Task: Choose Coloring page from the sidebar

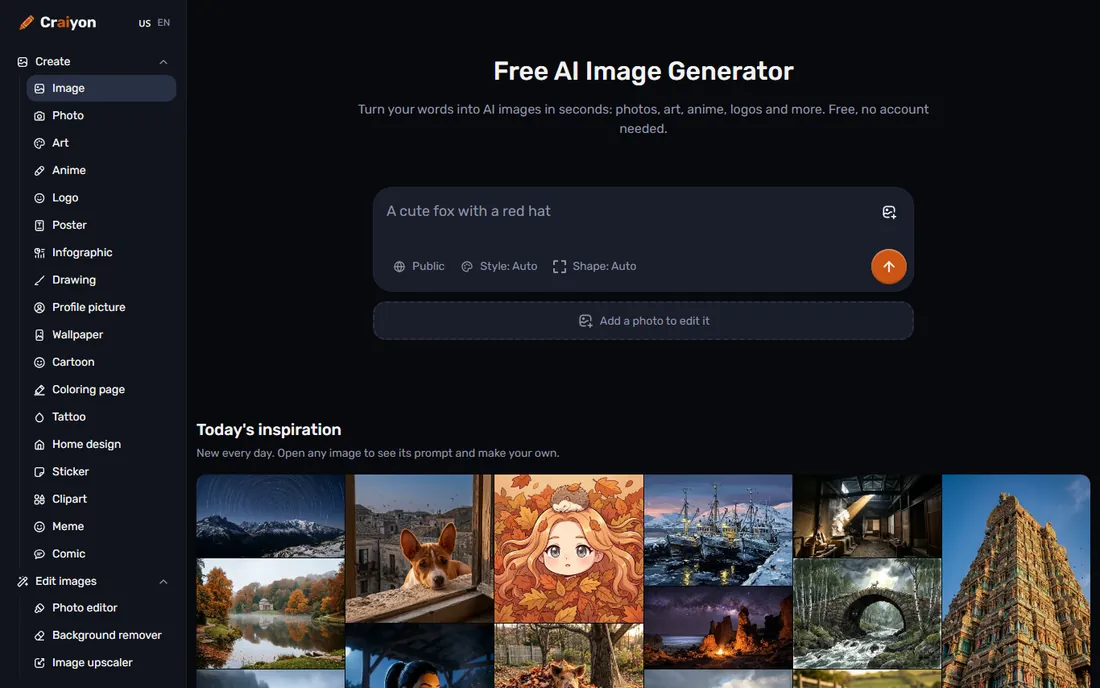Action: click(101, 389)
